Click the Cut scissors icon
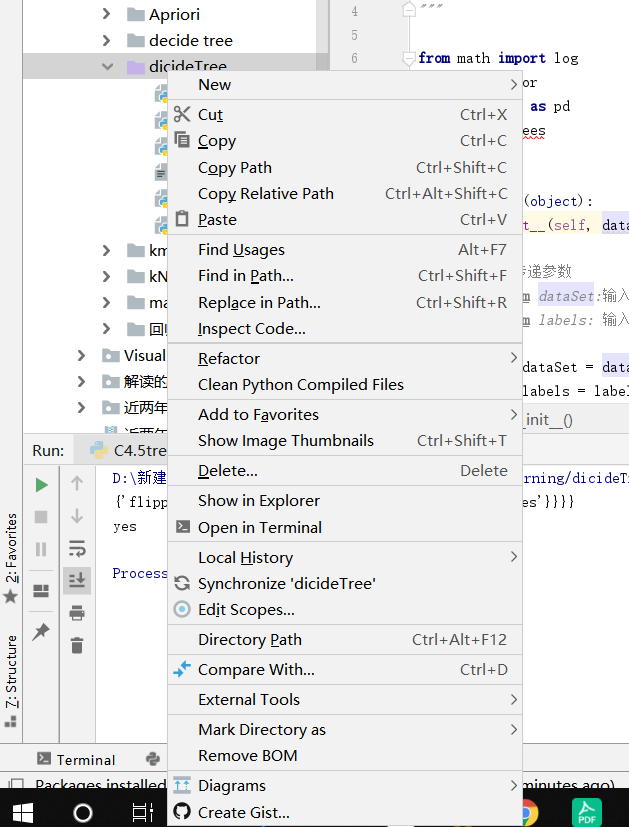The image size is (629, 827). pyautogui.click(x=182, y=114)
